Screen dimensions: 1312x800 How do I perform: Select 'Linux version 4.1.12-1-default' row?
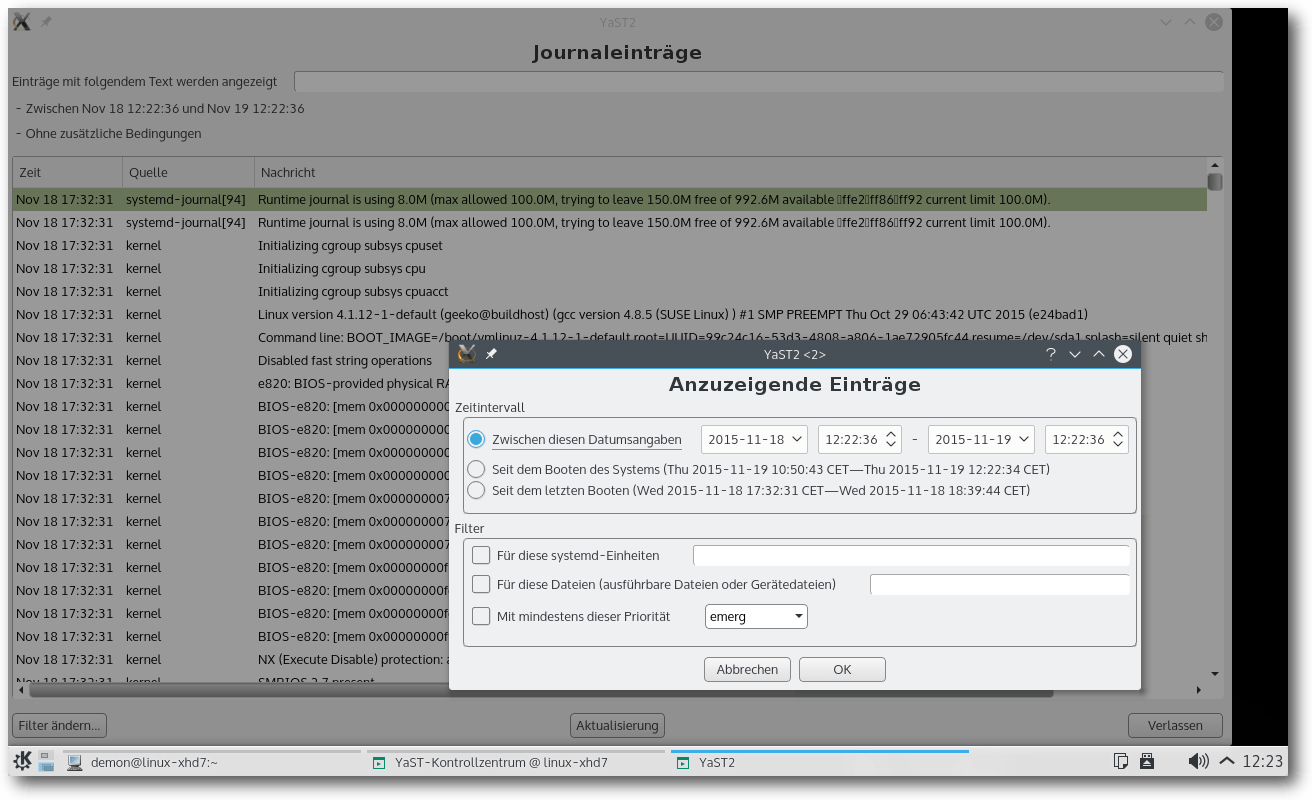point(609,315)
